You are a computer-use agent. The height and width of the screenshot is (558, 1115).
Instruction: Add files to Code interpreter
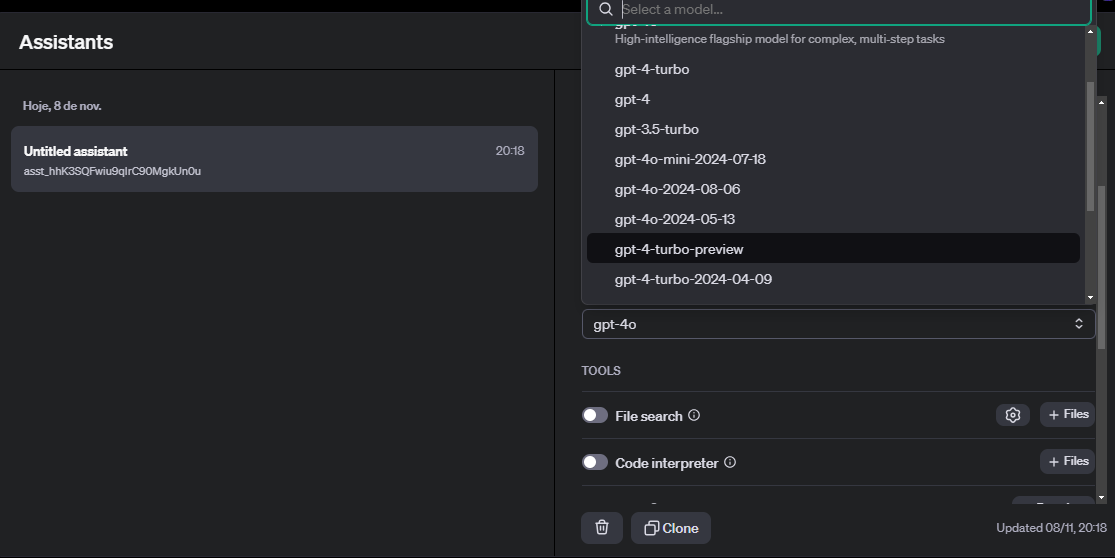(x=1067, y=461)
